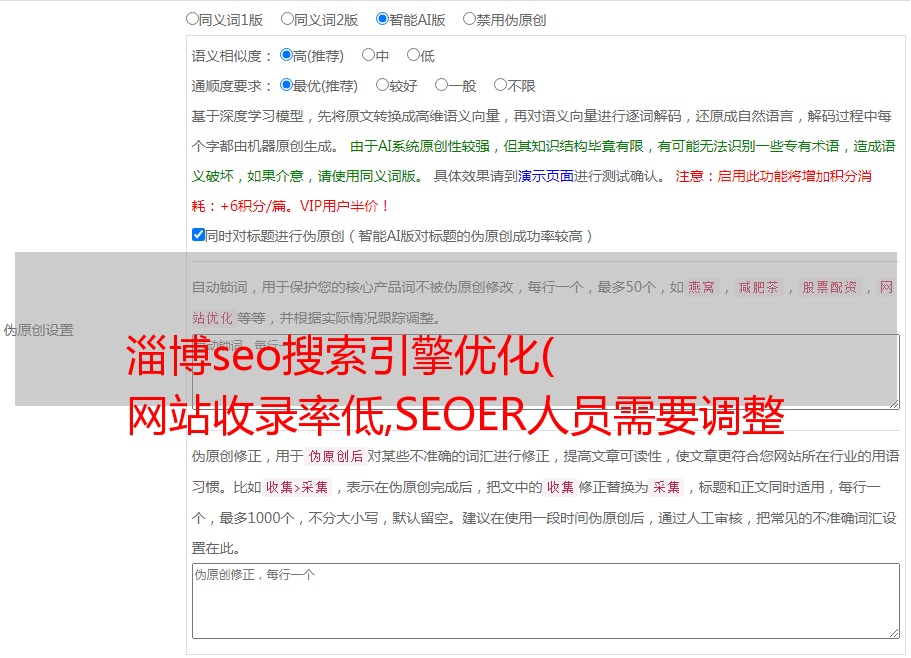Click the 伪原创修正 textarea
911x658 pixels.
tap(546, 601)
